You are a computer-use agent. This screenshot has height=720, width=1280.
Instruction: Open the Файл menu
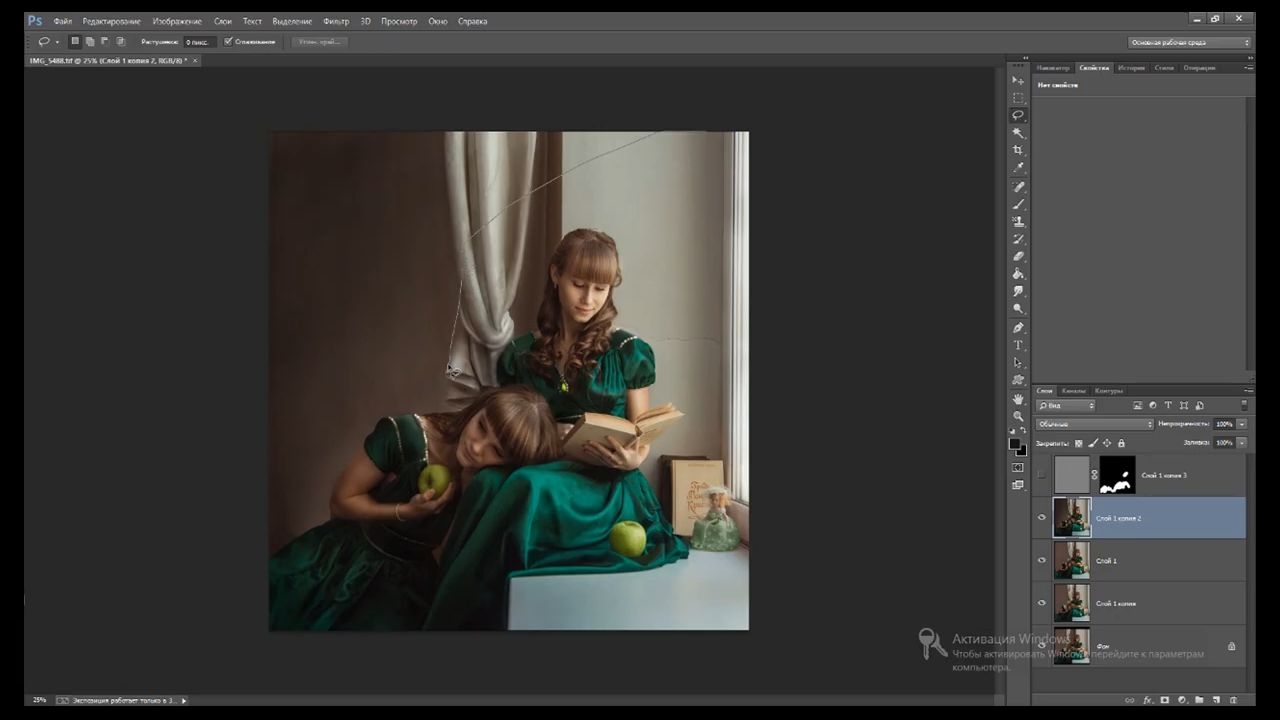[63, 21]
